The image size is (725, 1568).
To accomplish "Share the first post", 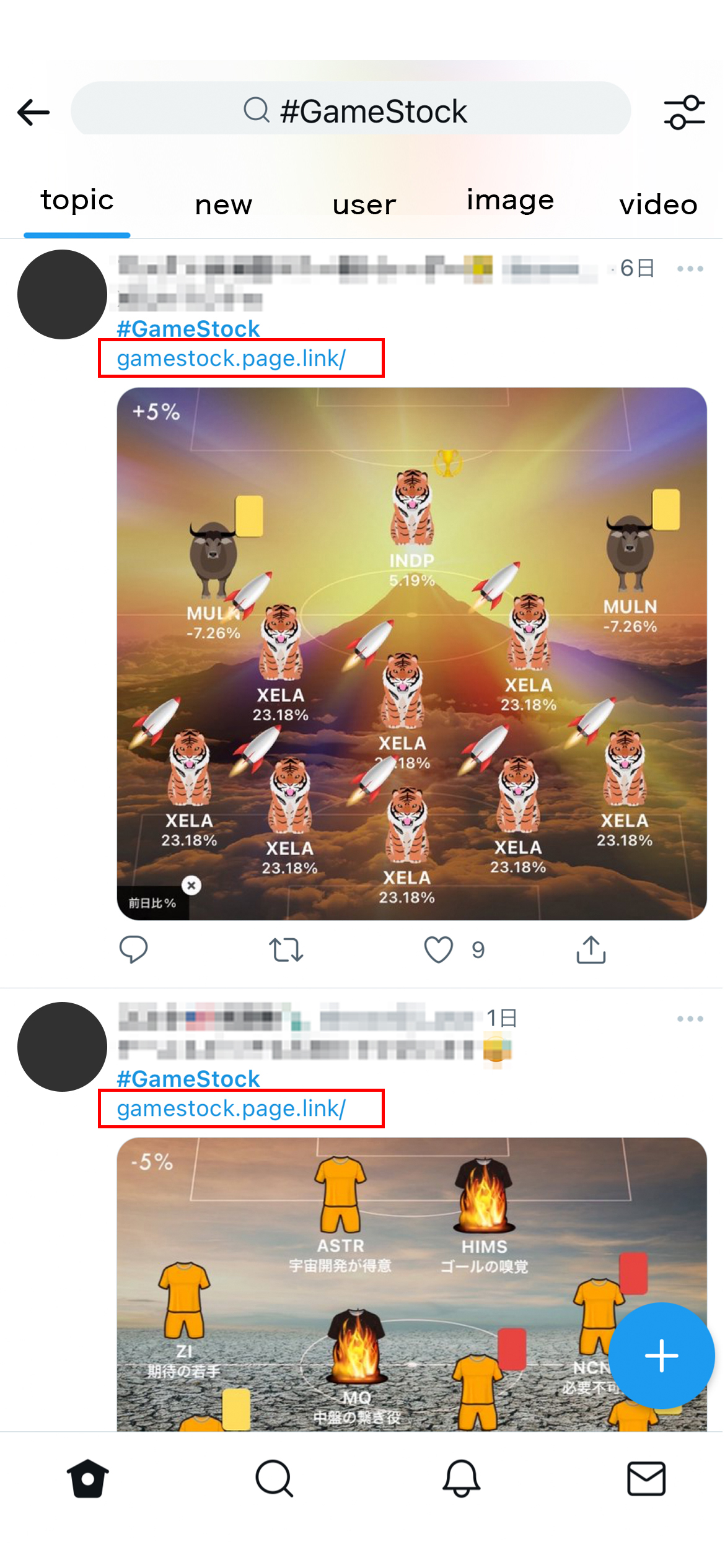I will [x=591, y=949].
